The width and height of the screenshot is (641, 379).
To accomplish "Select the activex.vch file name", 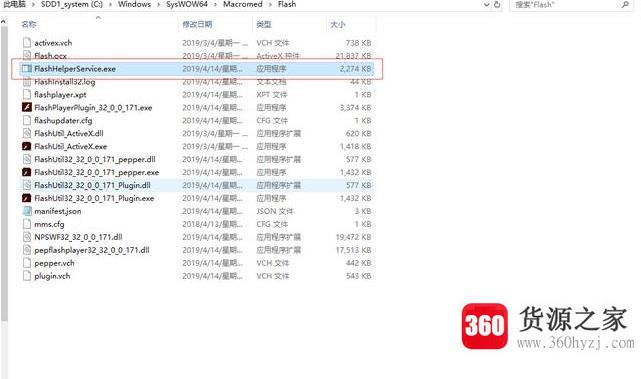I will coord(53,43).
